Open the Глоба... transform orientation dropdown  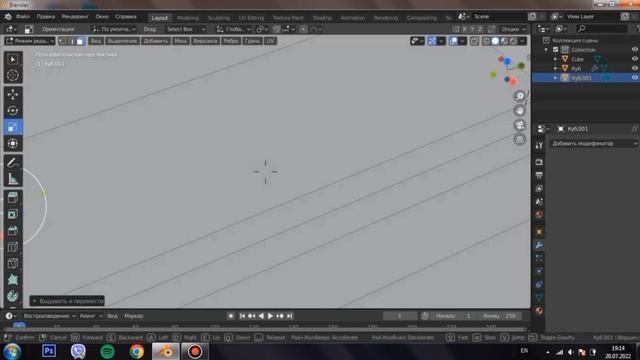click(233, 29)
